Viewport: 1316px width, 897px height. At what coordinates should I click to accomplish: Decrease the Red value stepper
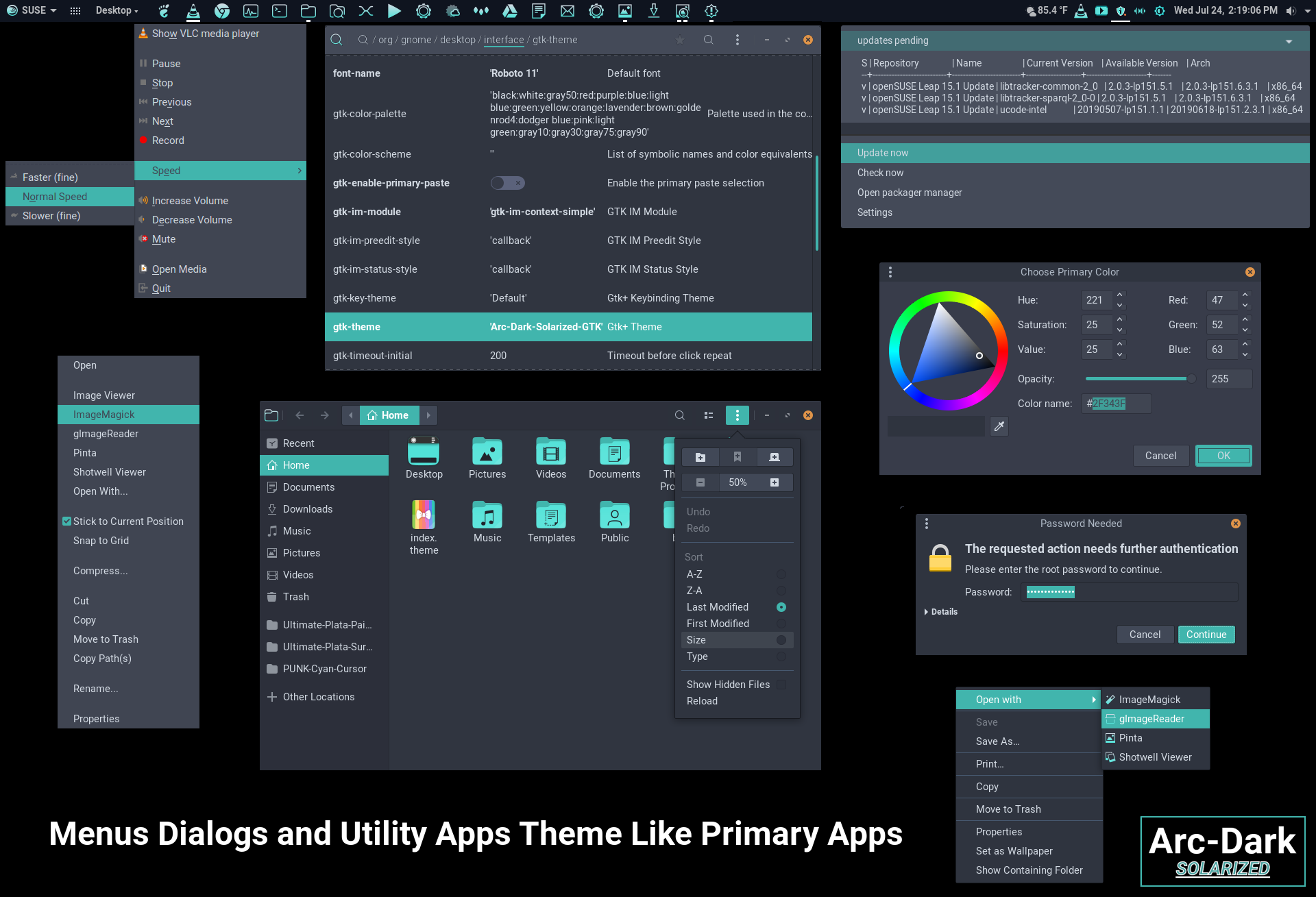pos(1245,305)
